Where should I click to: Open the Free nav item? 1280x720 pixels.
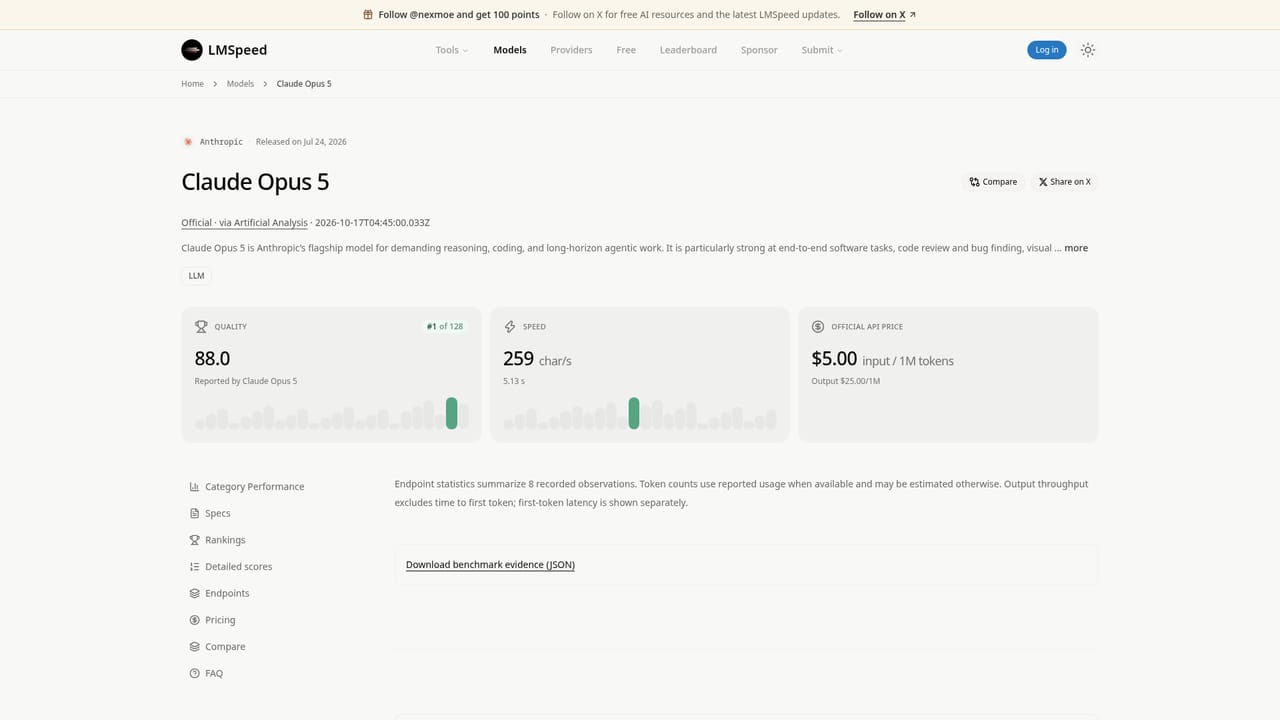[626, 50]
